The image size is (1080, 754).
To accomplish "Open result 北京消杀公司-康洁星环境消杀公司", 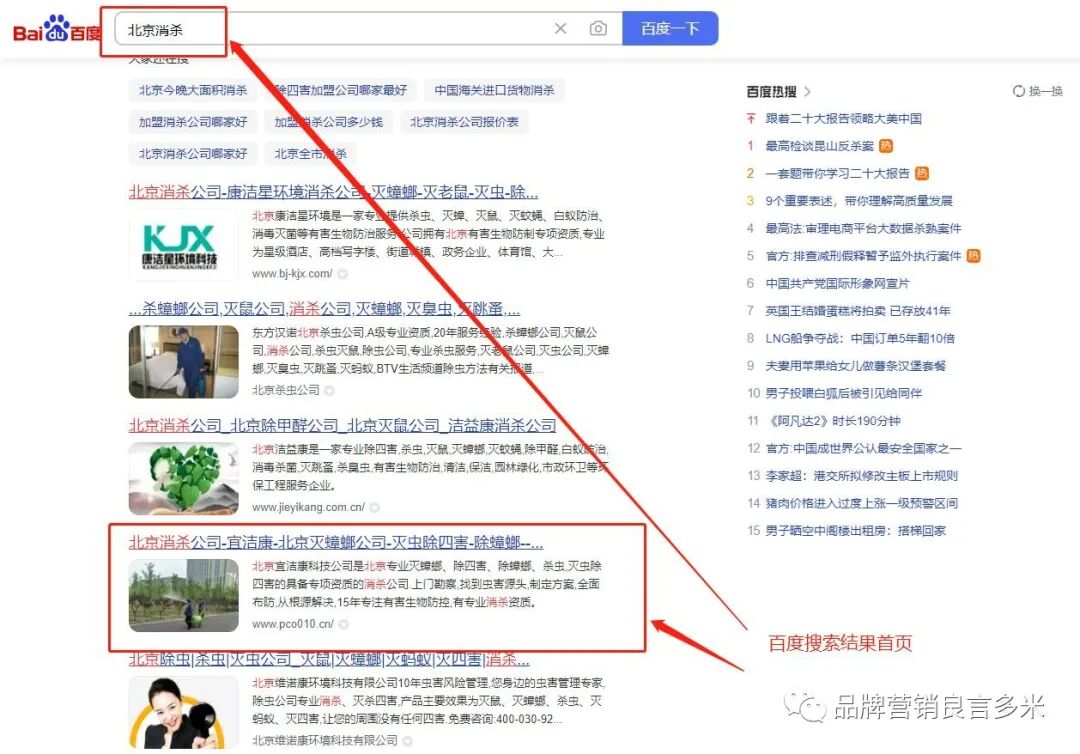I will tap(333, 192).
